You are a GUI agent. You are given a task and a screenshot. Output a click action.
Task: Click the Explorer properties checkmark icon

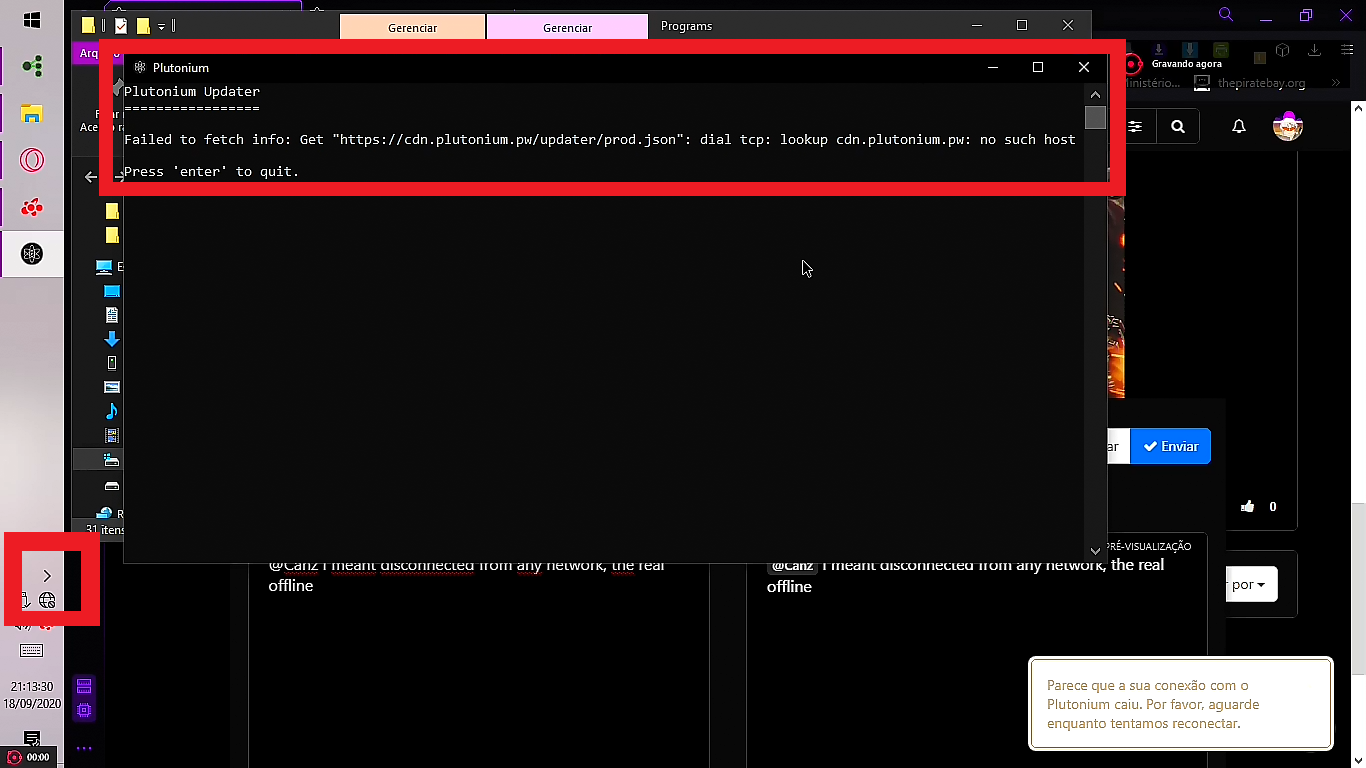coord(121,26)
